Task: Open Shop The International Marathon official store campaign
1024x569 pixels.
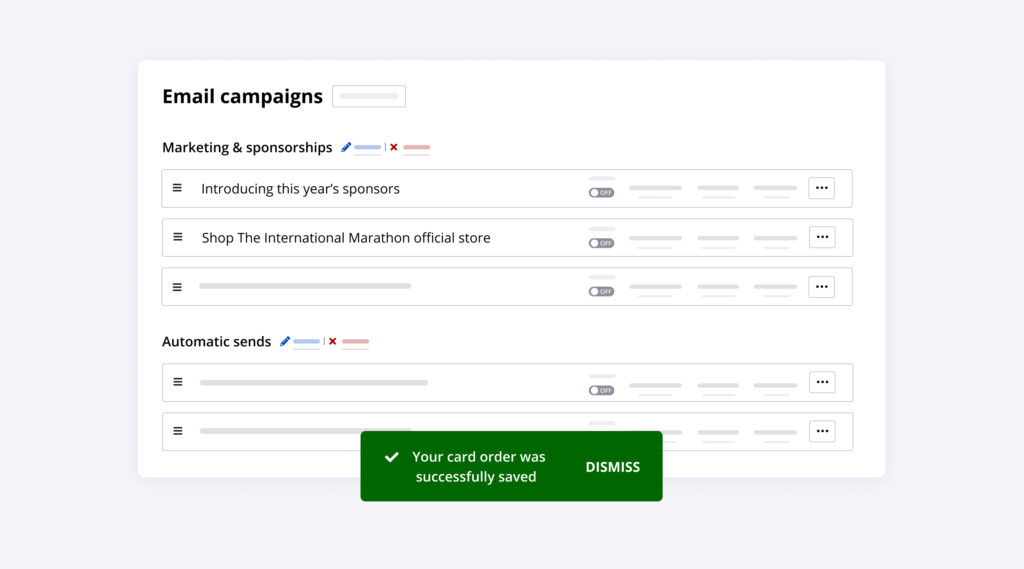Action: coord(346,238)
